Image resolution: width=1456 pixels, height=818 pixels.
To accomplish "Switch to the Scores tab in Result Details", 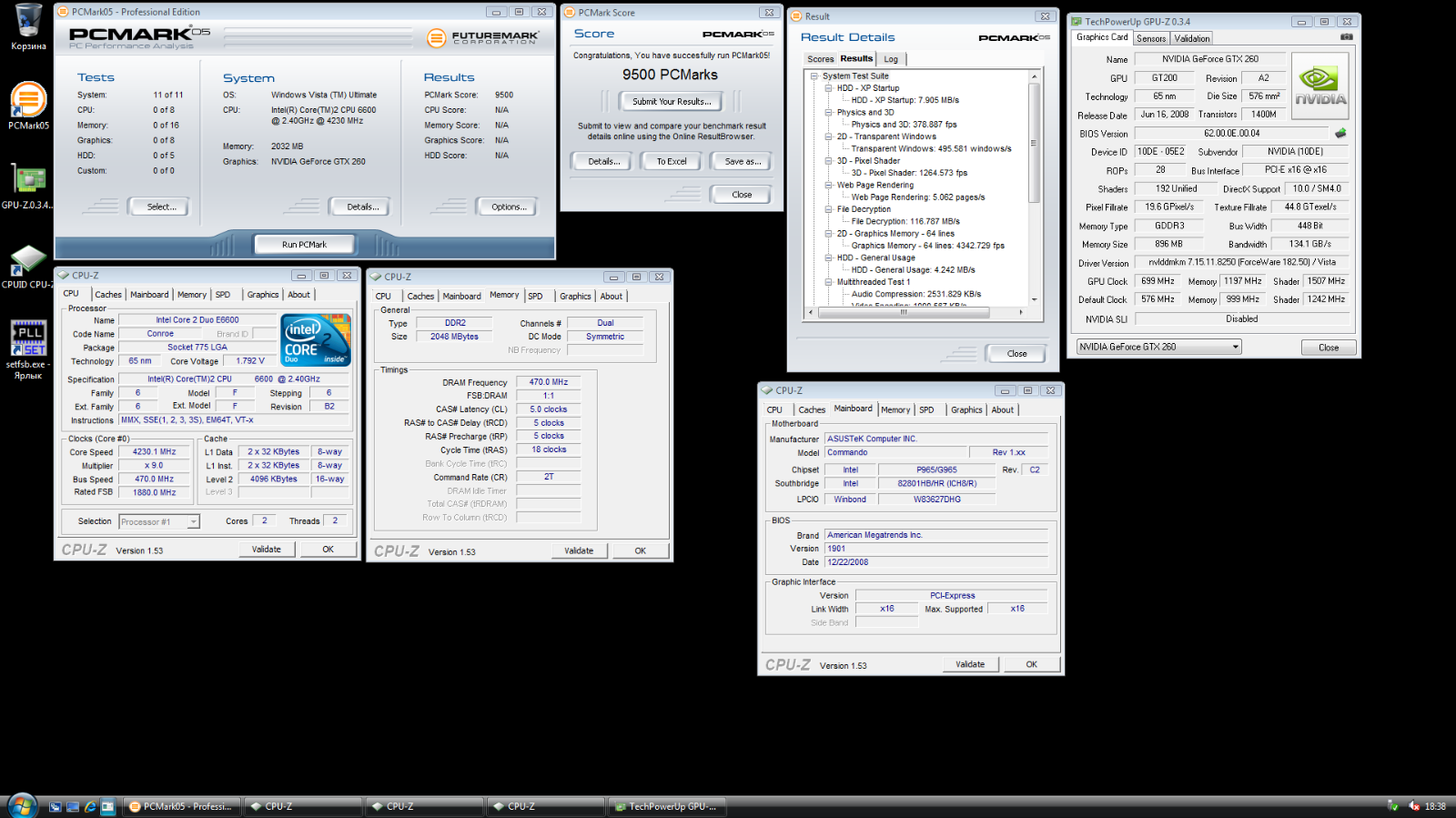I will point(820,59).
